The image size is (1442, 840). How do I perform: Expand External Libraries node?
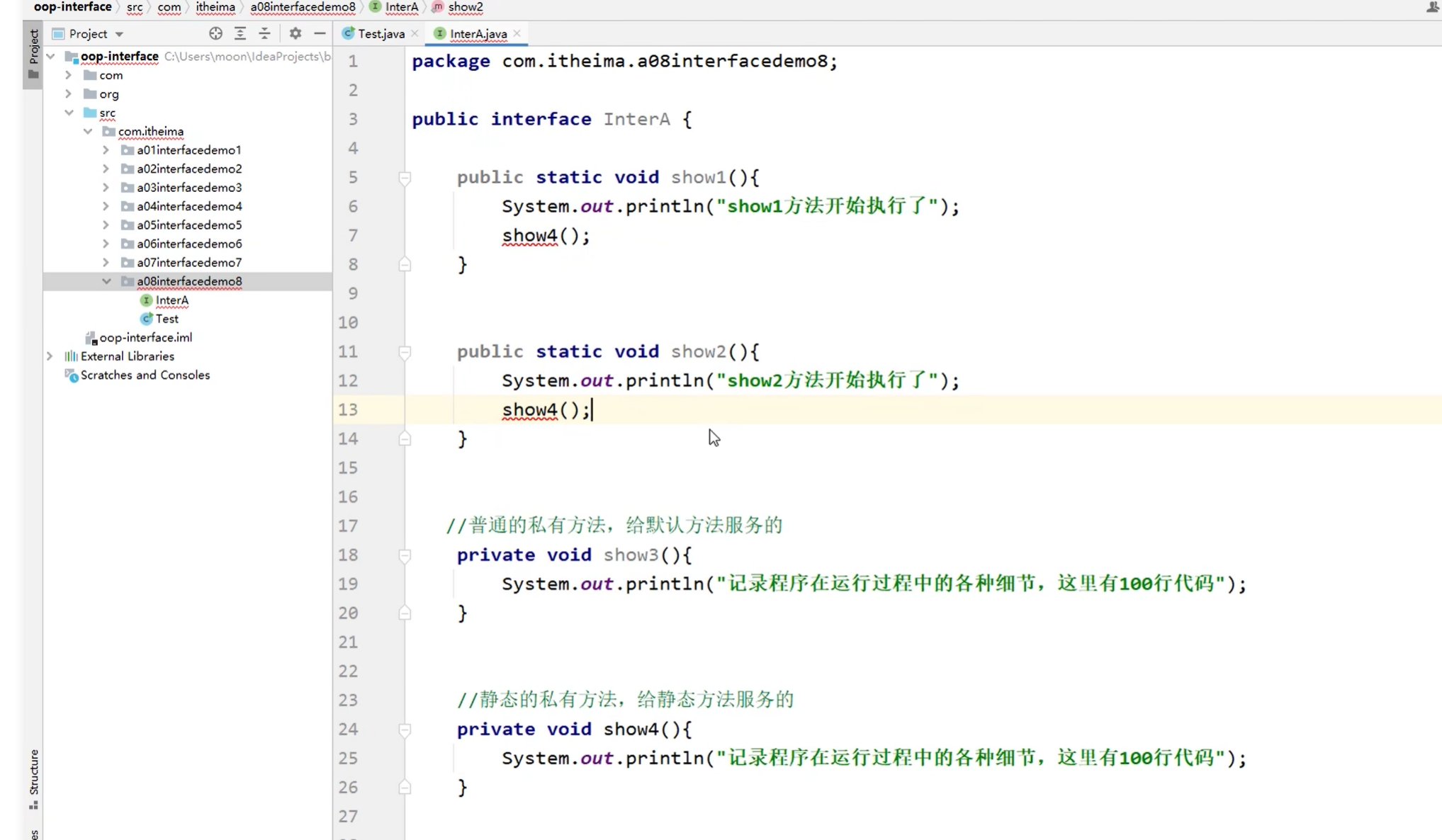(50, 356)
